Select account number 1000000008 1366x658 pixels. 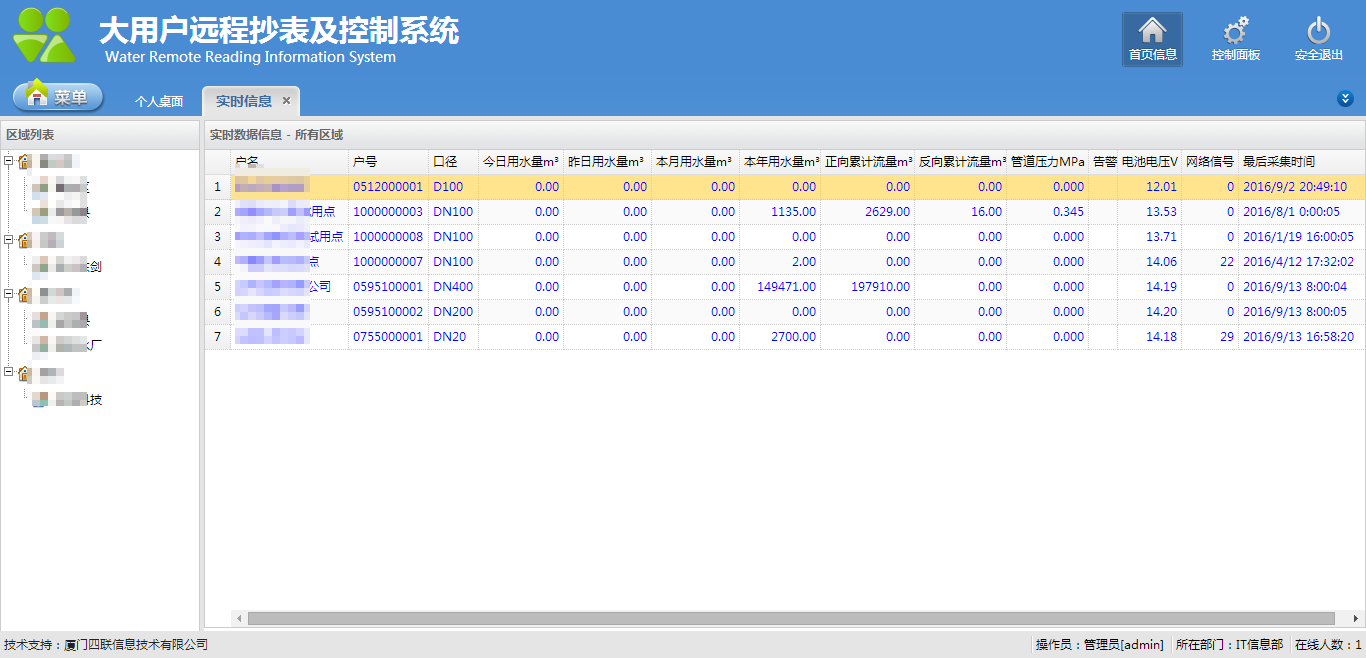[388, 237]
